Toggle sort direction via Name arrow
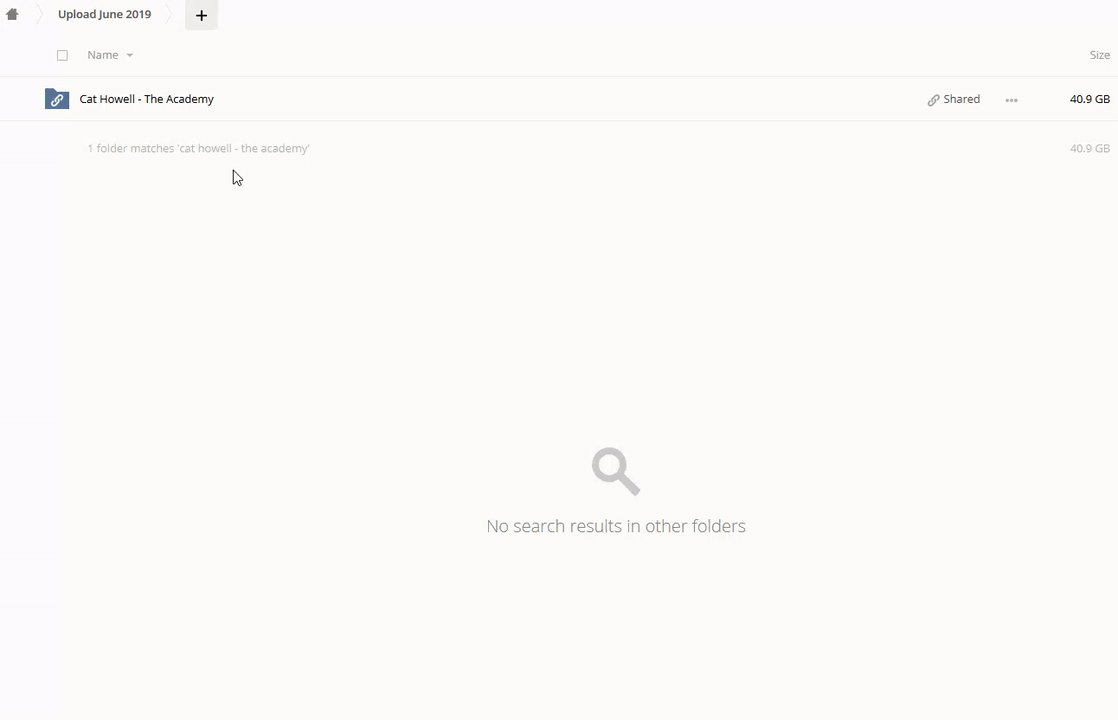Viewport: 1118px width, 720px height. pyautogui.click(x=130, y=56)
